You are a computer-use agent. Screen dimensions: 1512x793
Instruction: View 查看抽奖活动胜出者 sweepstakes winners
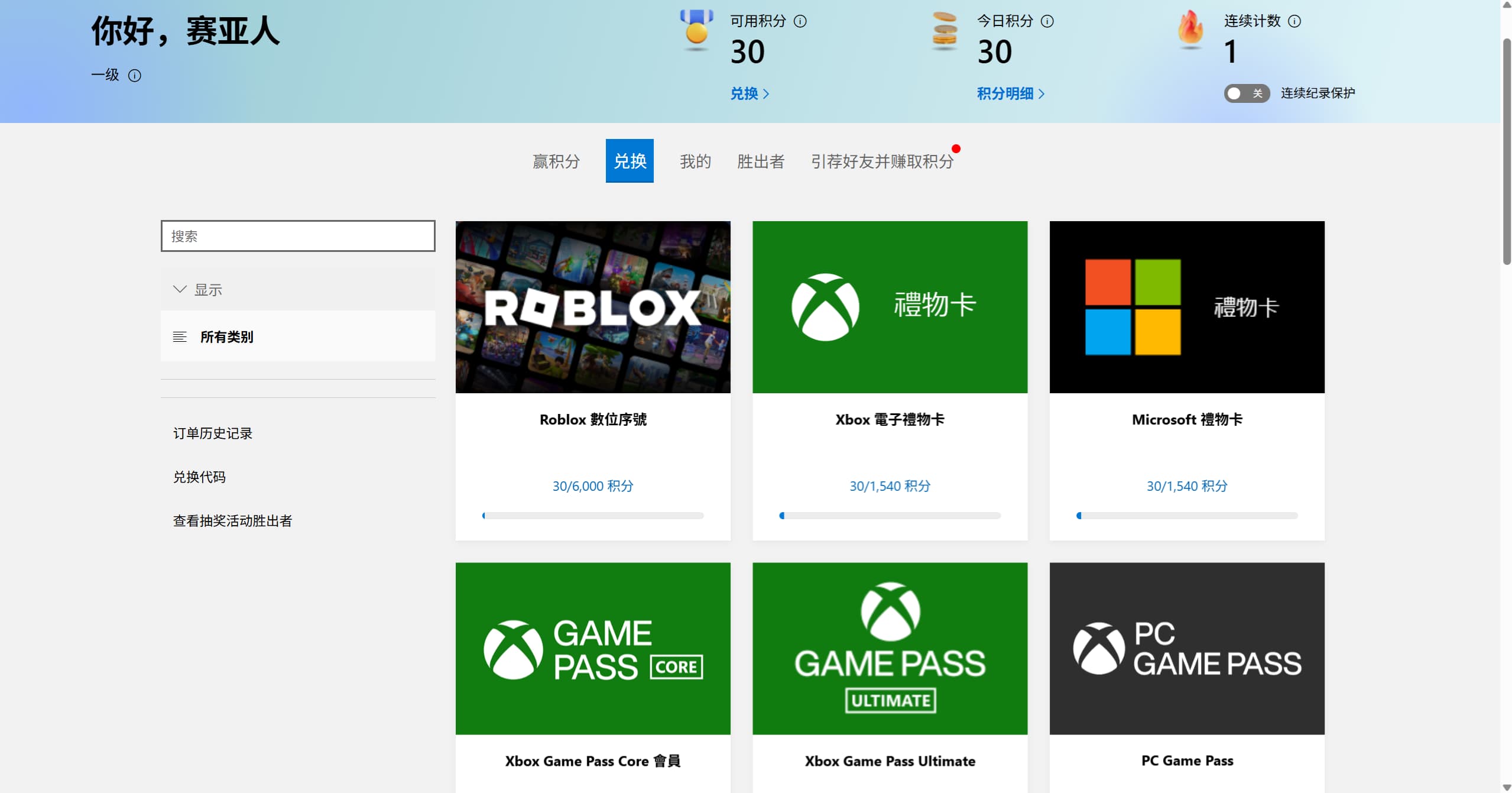[x=232, y=521]
